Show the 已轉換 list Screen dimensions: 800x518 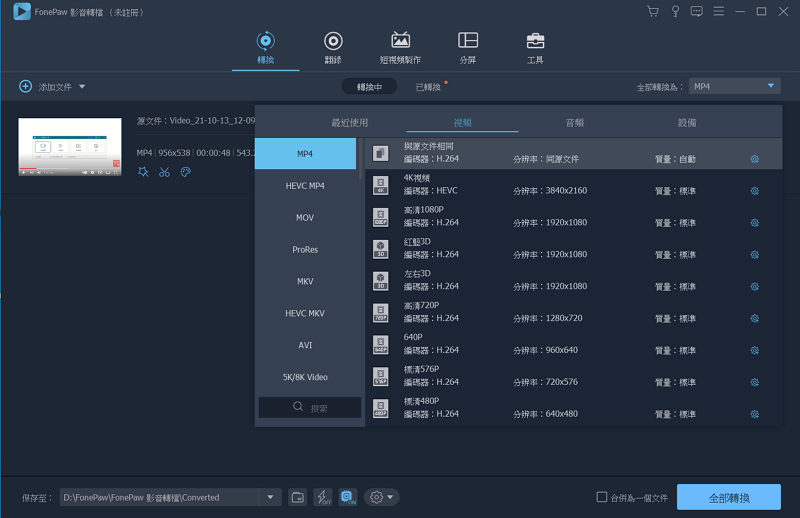click(x=428, y=87)
